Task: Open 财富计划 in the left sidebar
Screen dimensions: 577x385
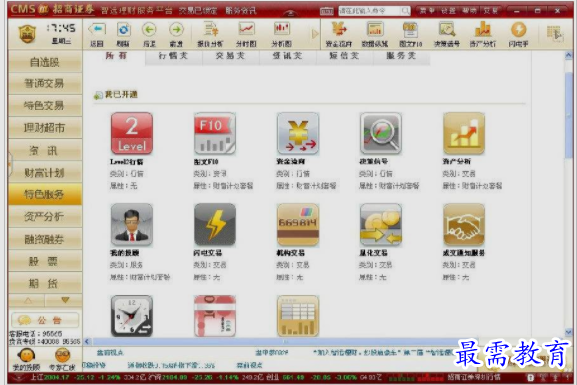Action: coord(45,172)
